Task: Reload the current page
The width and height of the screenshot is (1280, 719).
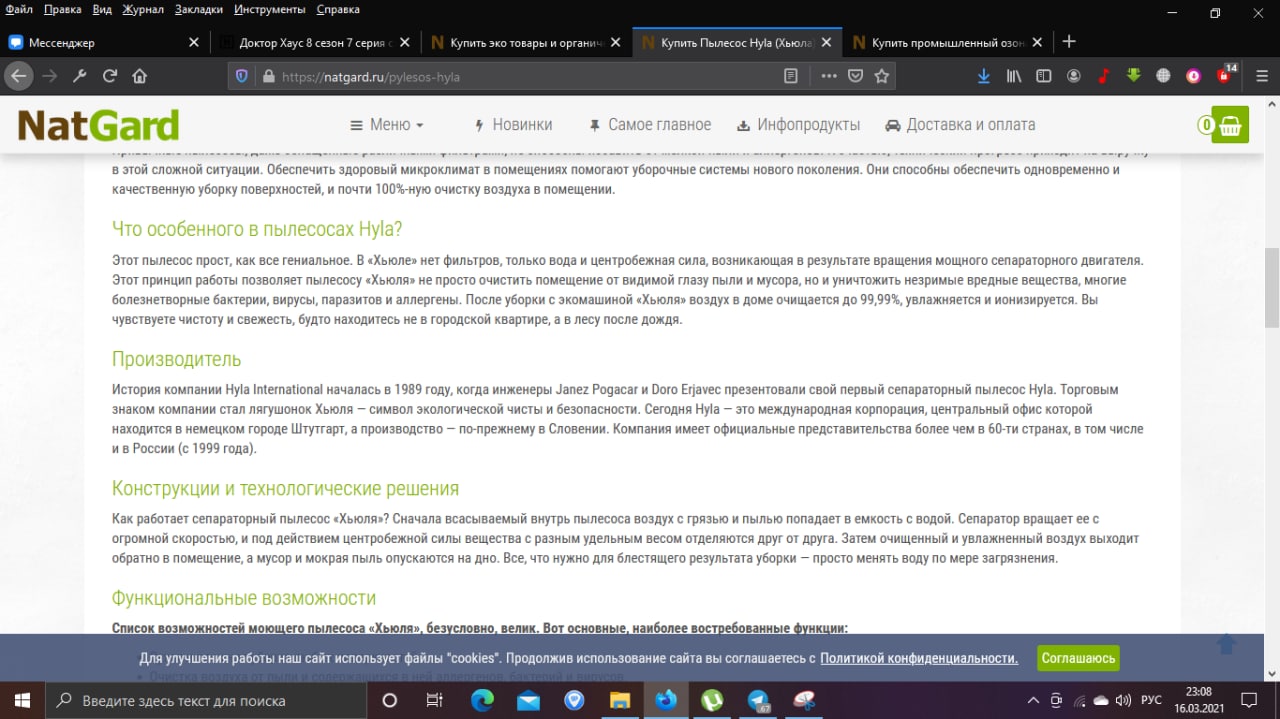Action: pyautogui.click(x=110, y=76)
